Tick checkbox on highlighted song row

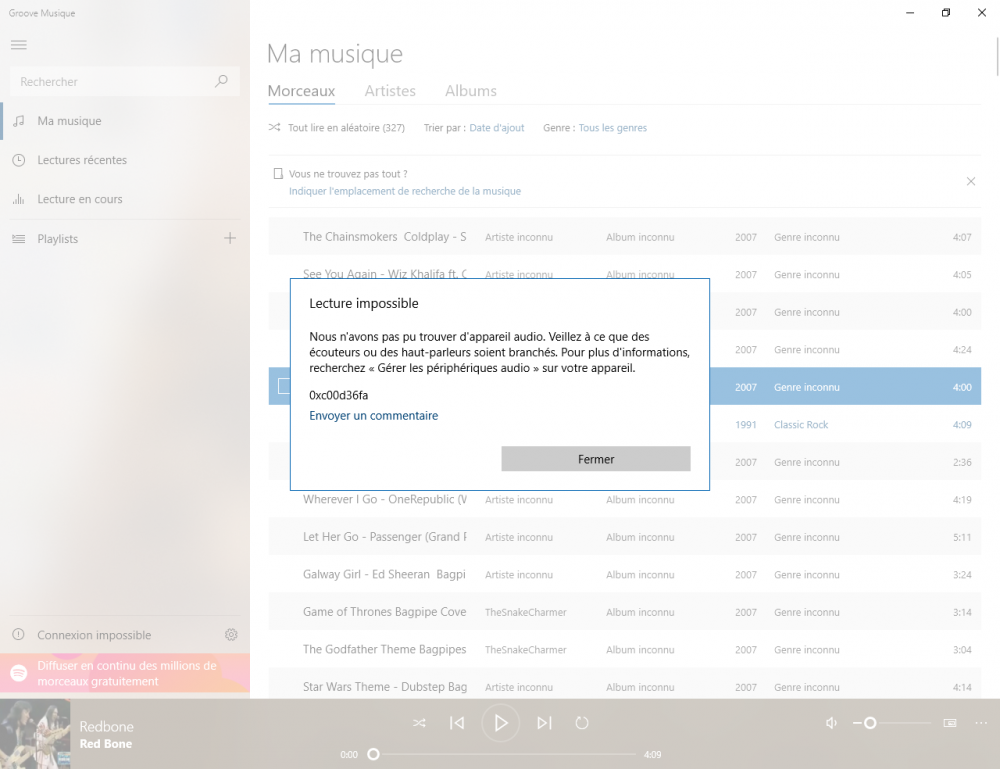coord(284,386)
